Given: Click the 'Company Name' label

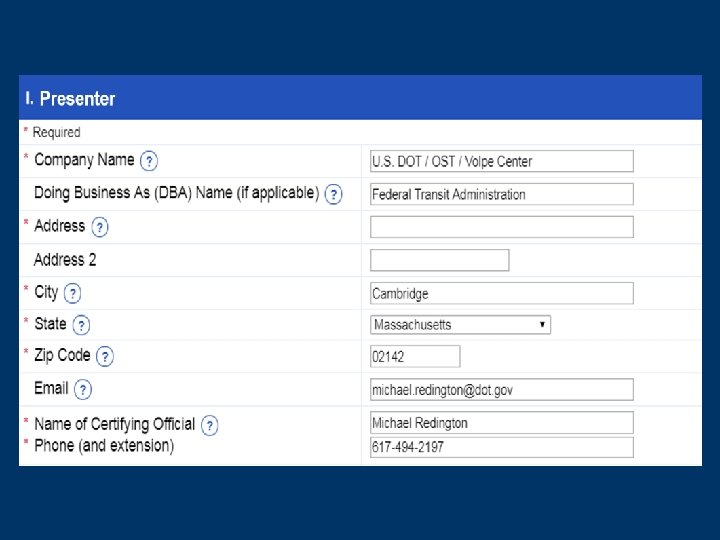Looking at the screenshot, I should point(84,160).
